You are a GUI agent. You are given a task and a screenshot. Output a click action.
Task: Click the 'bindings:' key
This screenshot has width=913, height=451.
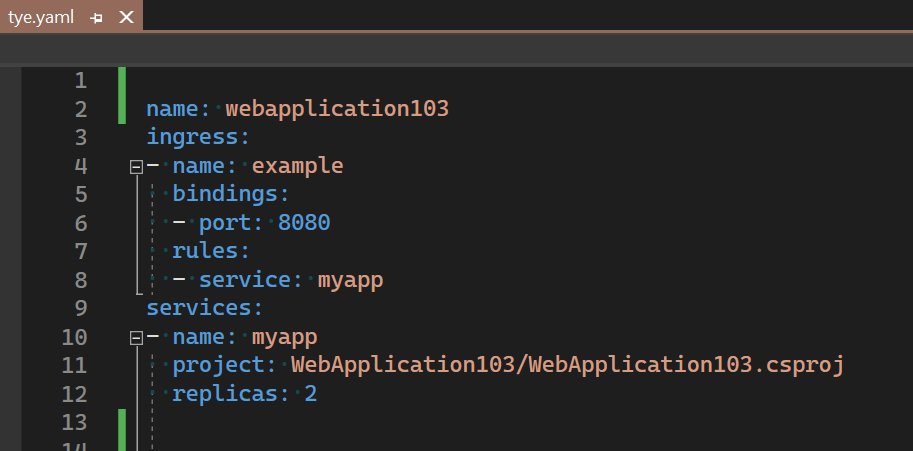pyautogui.click(x=231, y=194)
